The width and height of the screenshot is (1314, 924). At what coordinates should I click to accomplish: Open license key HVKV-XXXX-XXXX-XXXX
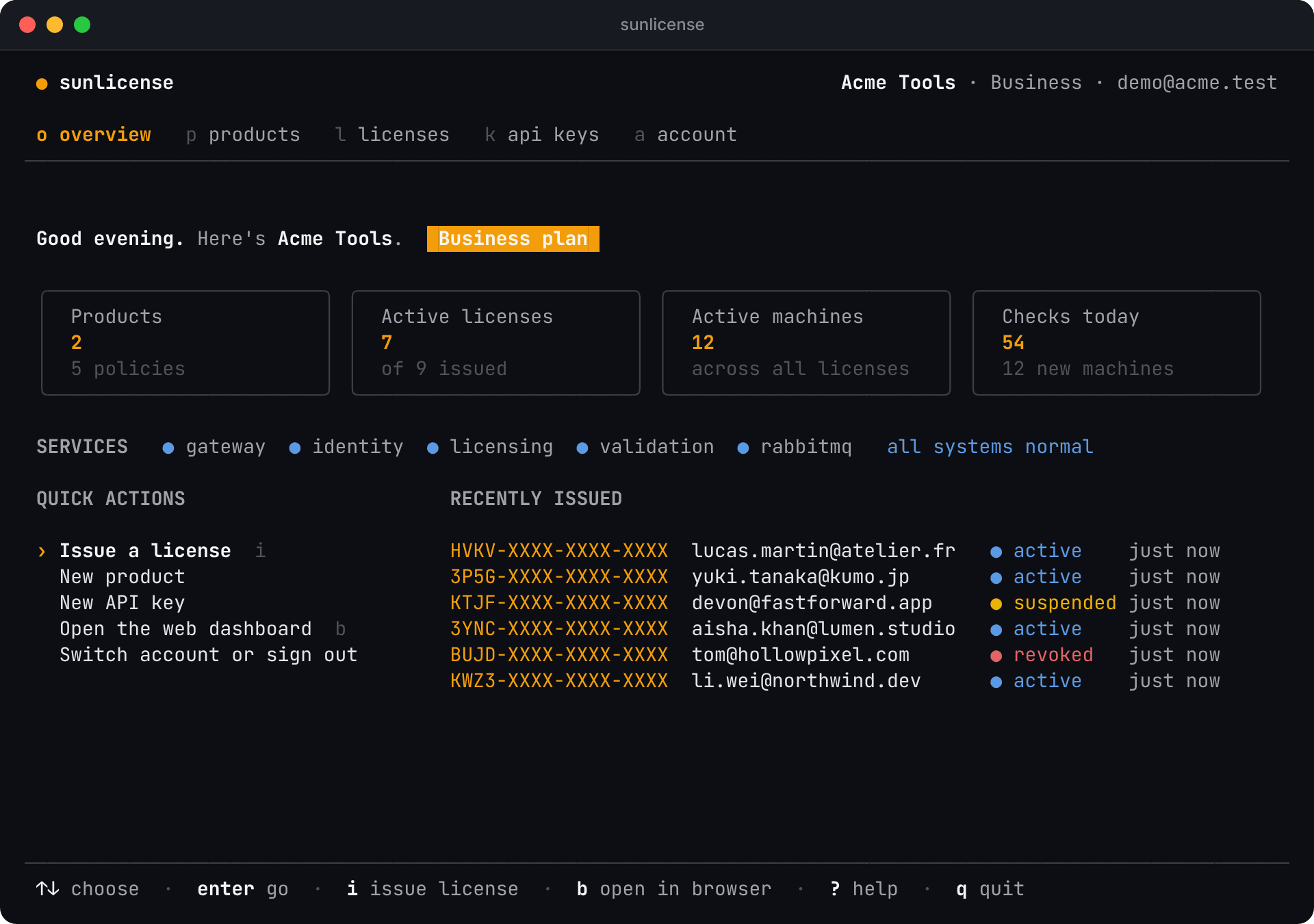click(x=559, y=551)
